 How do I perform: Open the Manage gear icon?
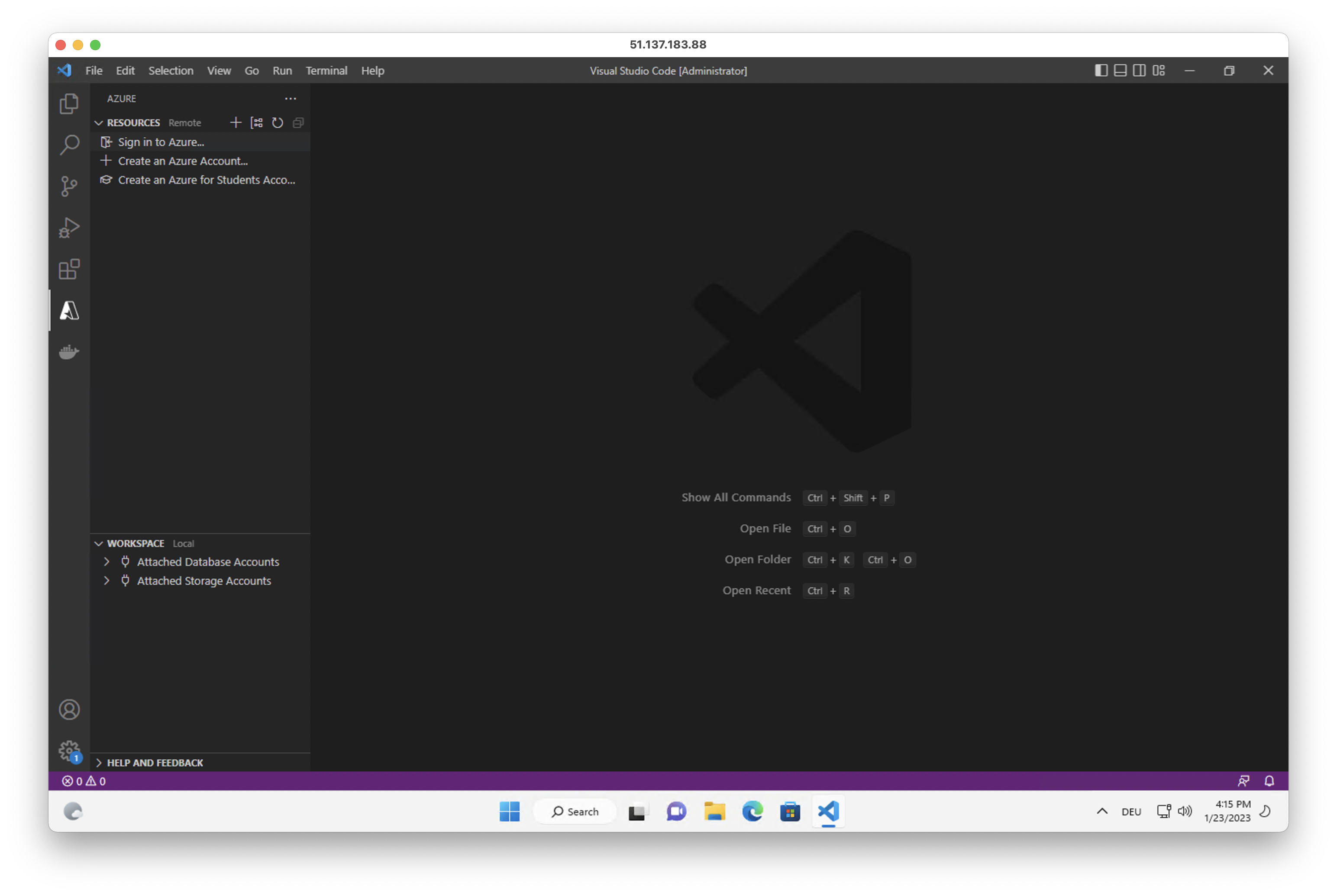[69, 751]
